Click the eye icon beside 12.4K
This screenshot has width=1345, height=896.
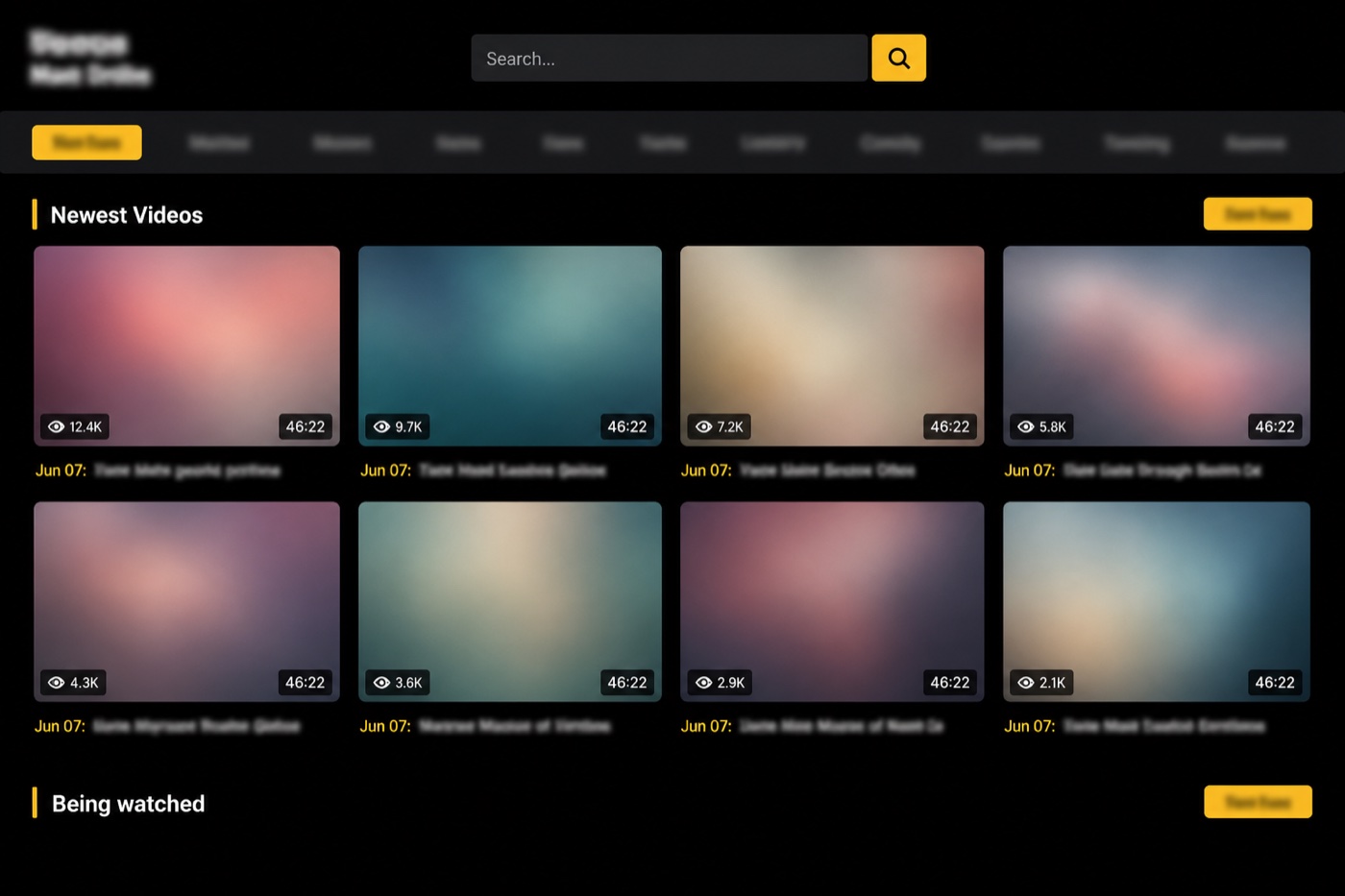click(57, 426)
